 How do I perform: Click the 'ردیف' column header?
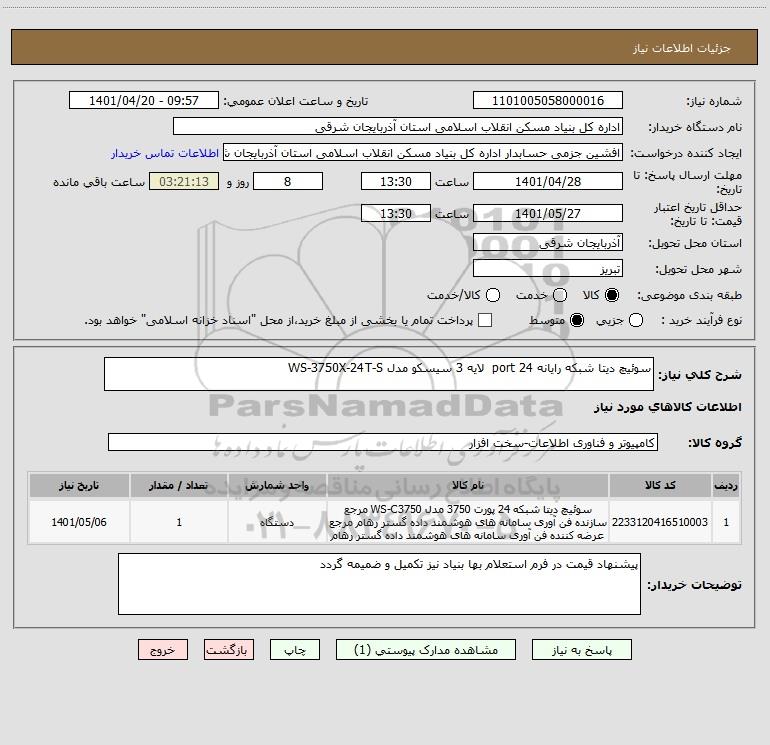point(726,485)
